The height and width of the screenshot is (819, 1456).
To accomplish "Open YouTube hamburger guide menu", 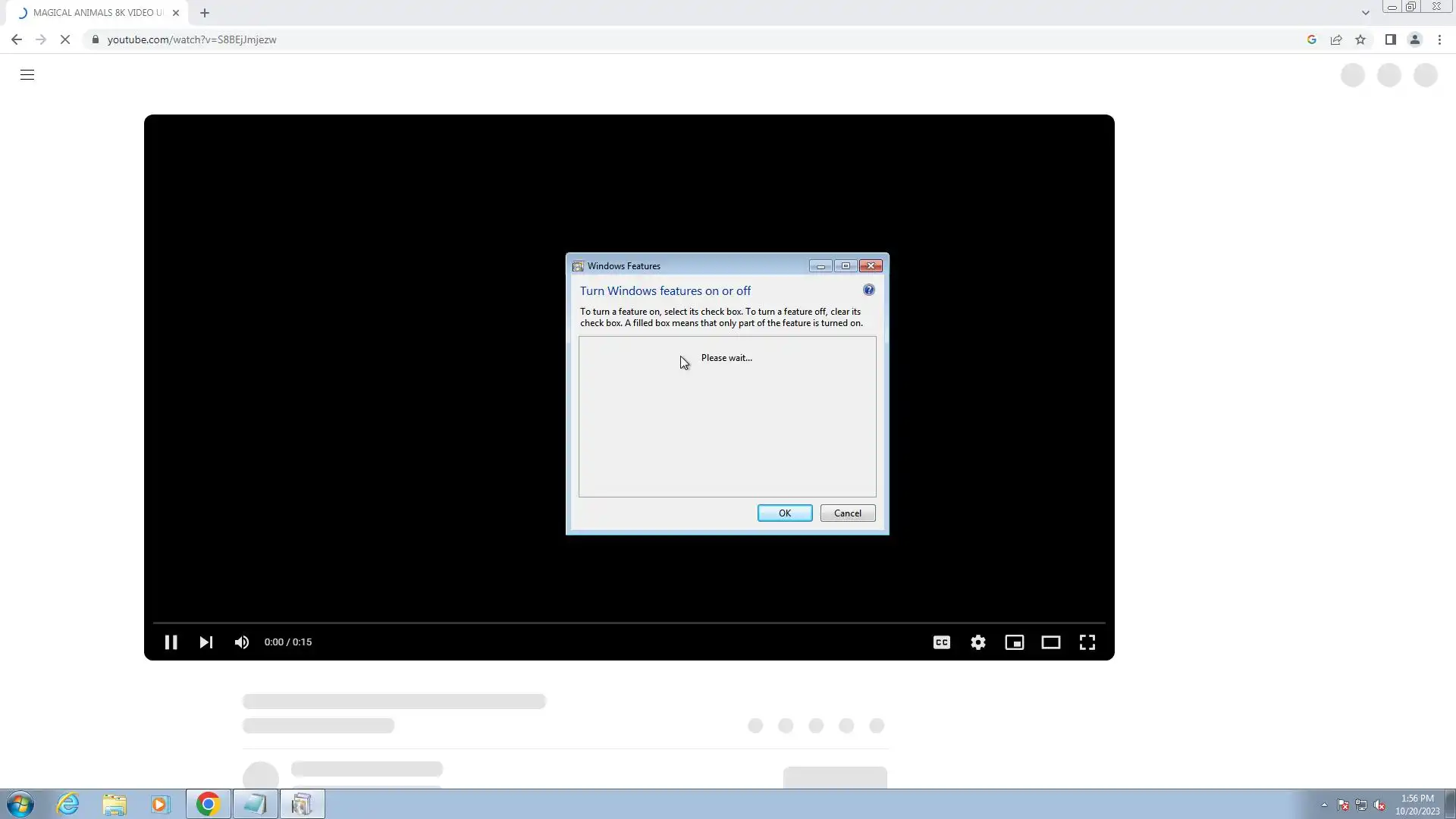I will pyautogui.click(x=27, y=74).
